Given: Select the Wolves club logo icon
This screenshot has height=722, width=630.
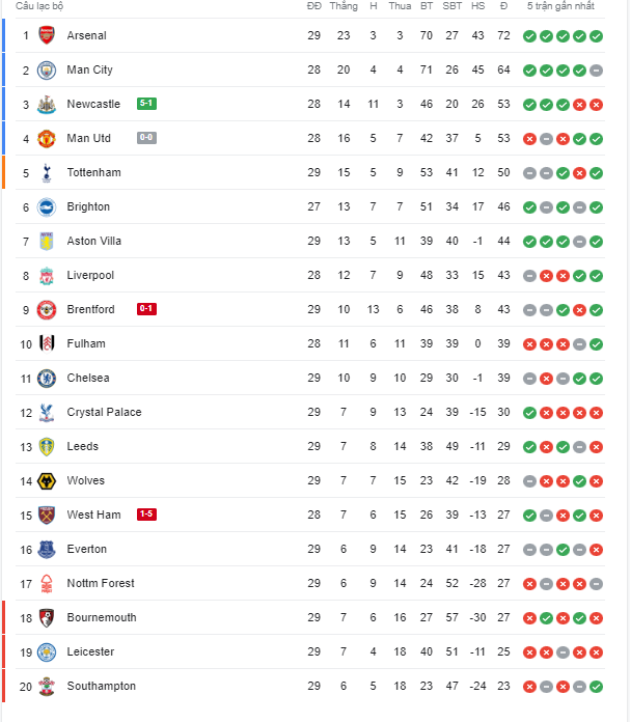Looking at the screenshot, I should point(47,481).
